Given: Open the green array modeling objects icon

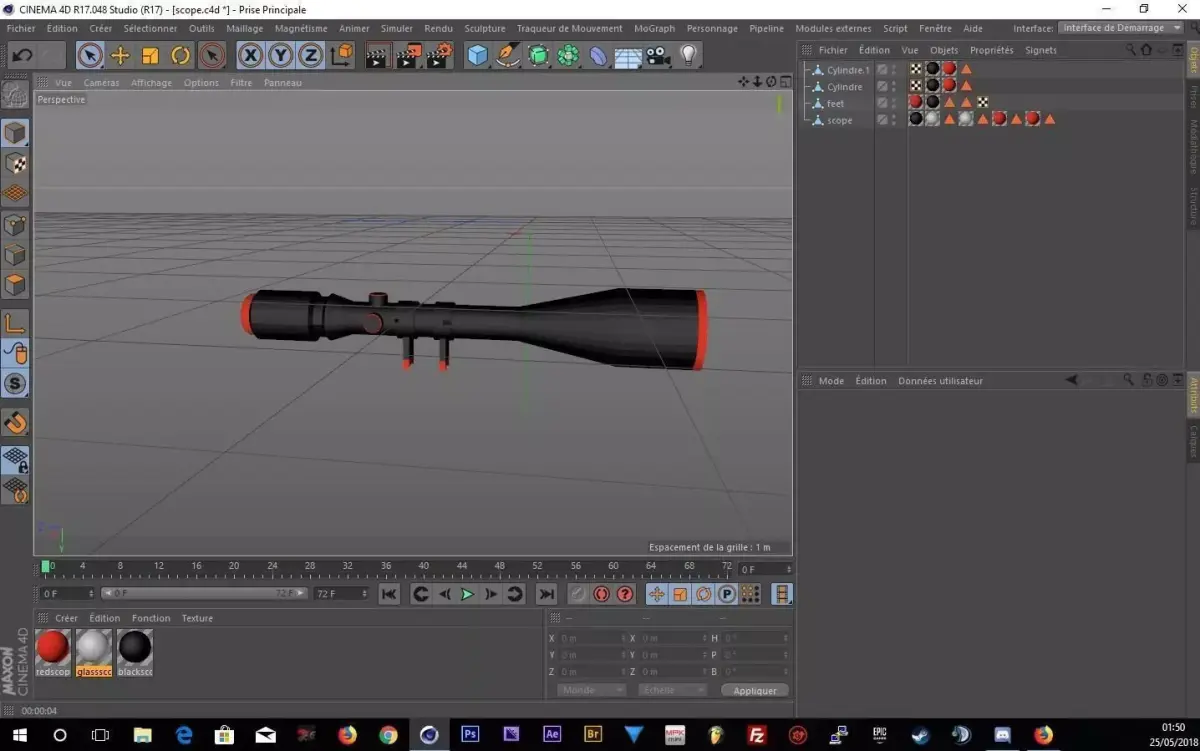Looking at the screenshot, I should point(568,56).
